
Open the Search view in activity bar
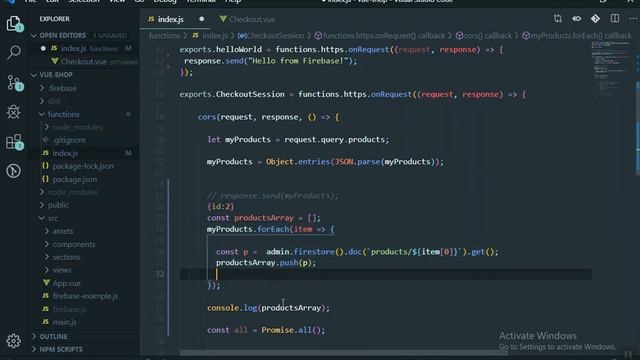click(x=14, y=52)
